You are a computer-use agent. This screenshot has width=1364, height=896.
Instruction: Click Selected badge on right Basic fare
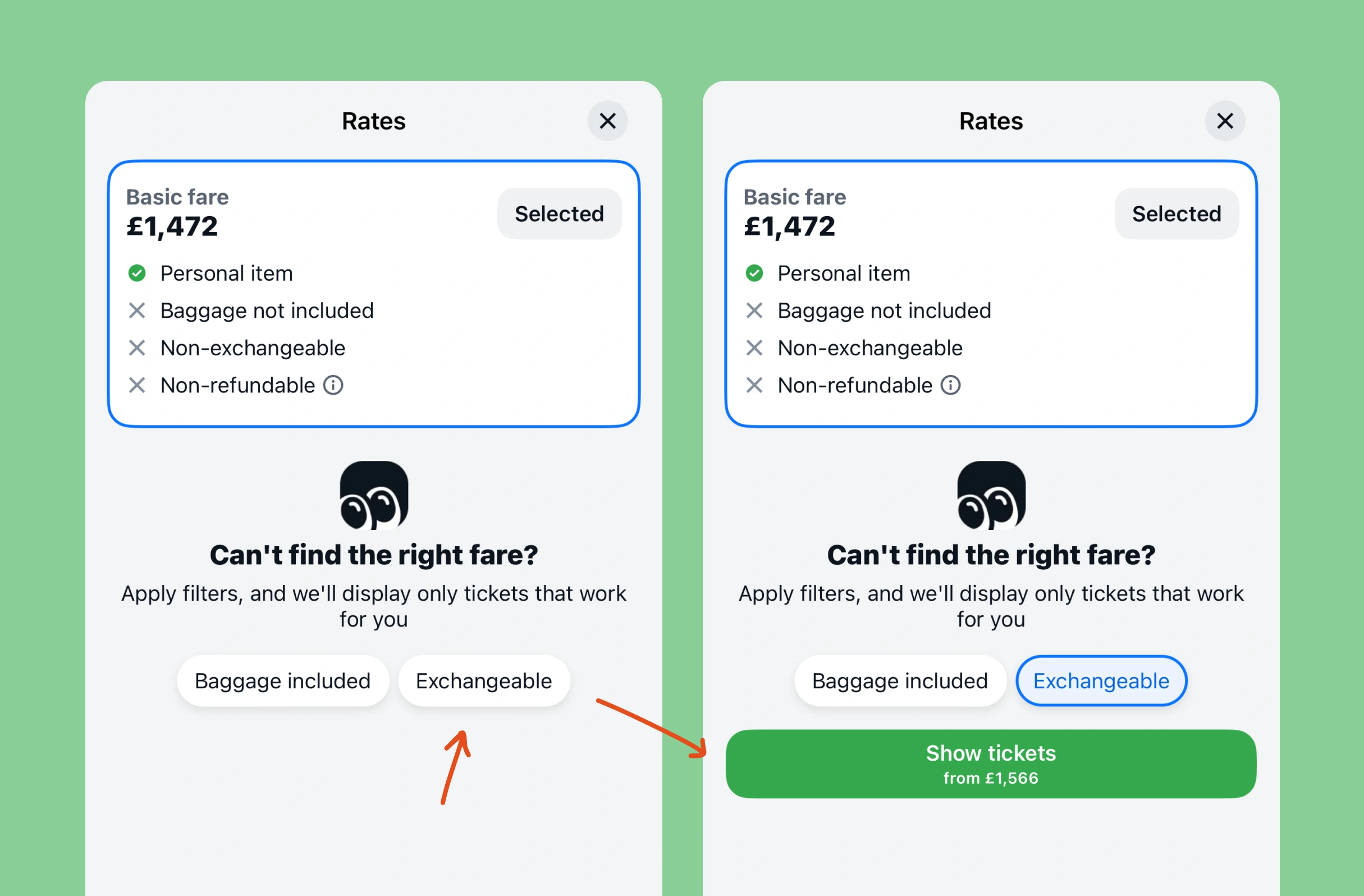1177,214
